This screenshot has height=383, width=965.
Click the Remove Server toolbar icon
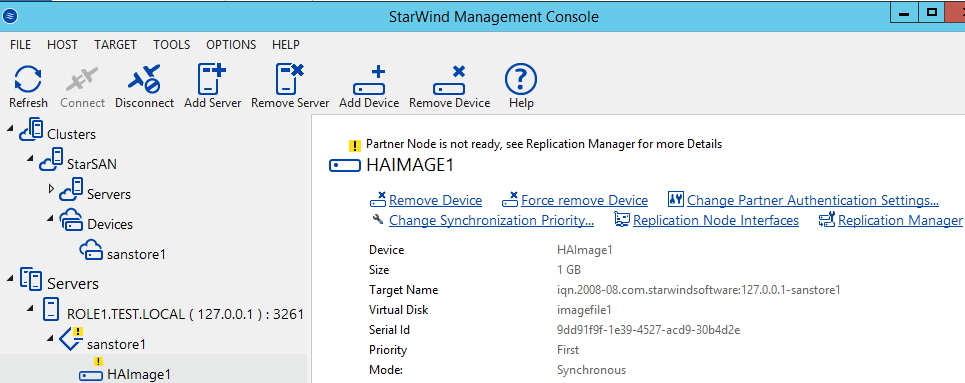click(x=290, y=79)
